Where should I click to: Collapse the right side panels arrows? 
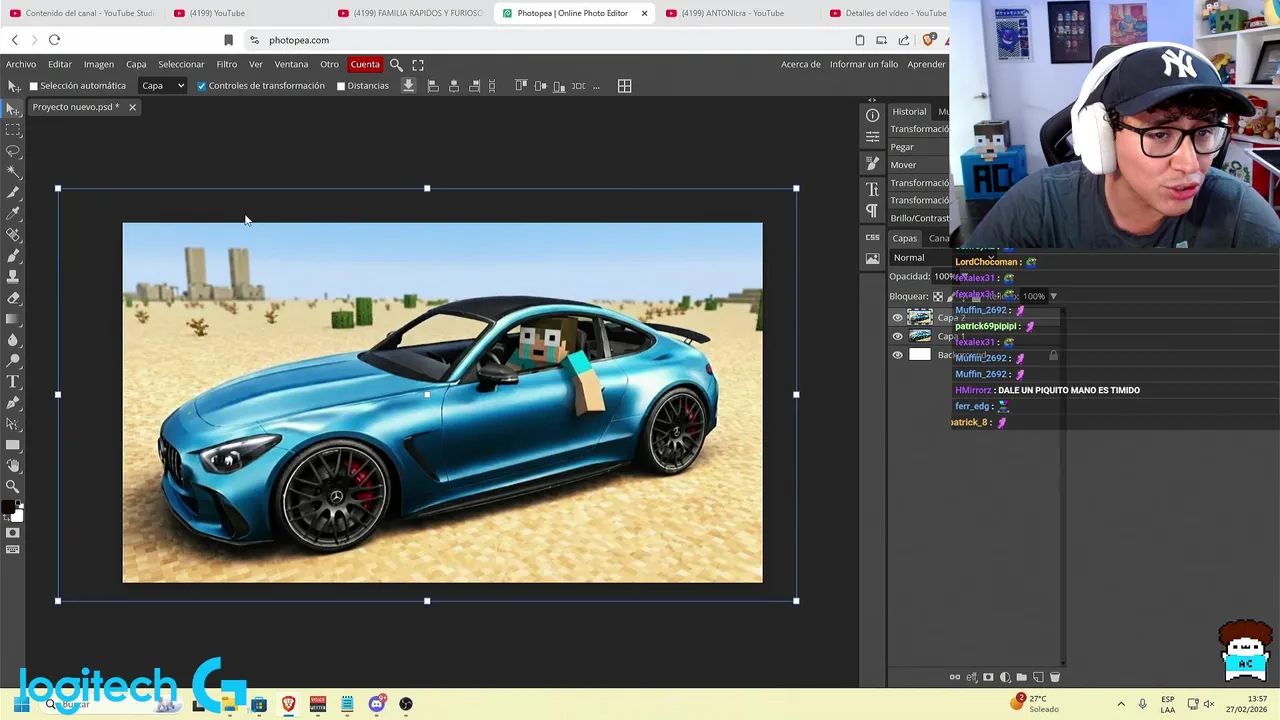point(872,100)
